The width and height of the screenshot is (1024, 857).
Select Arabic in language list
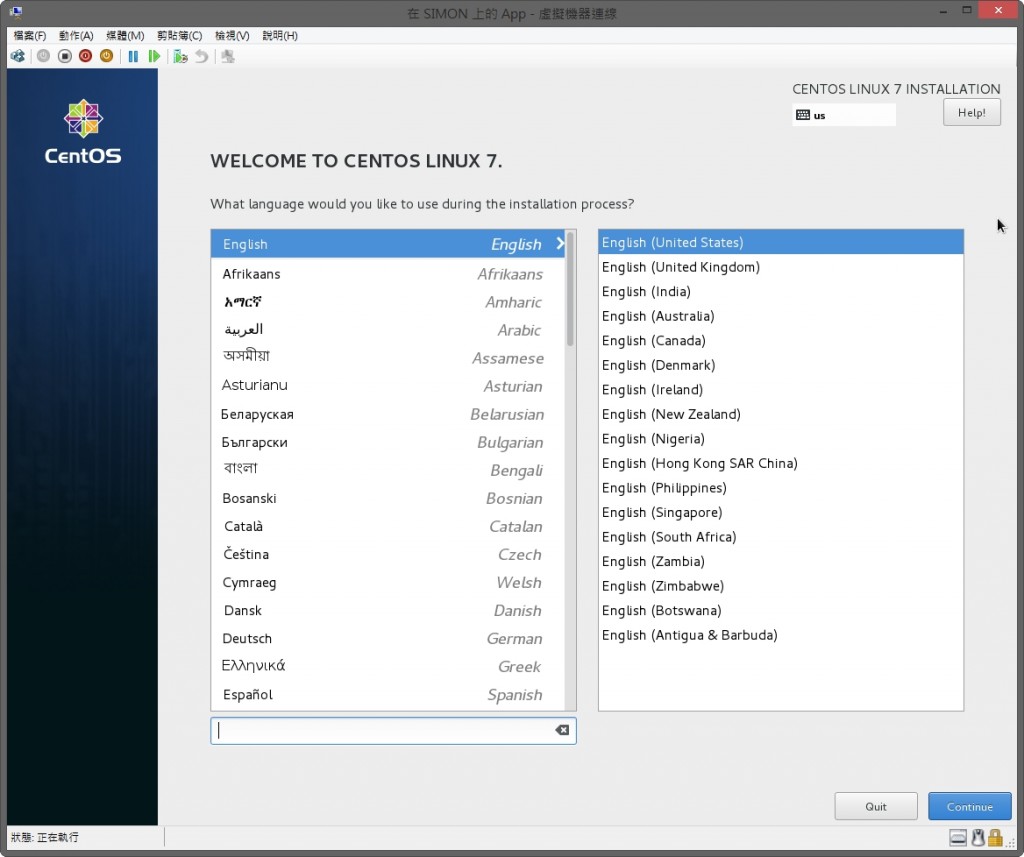(x=388, y=330)
